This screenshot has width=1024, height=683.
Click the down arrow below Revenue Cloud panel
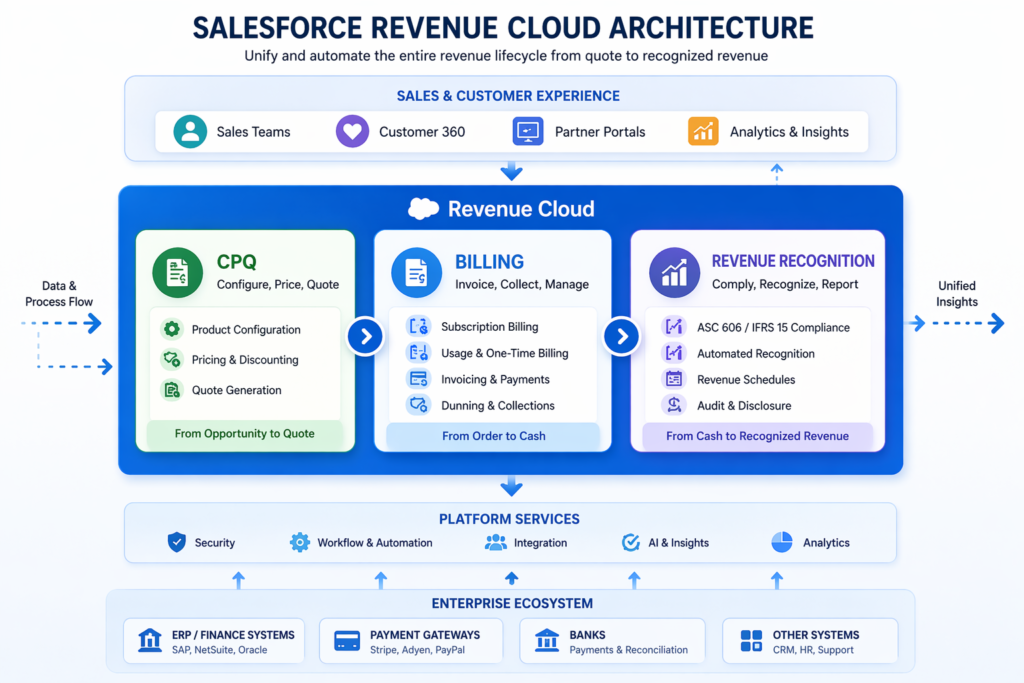tap(511, 487)
